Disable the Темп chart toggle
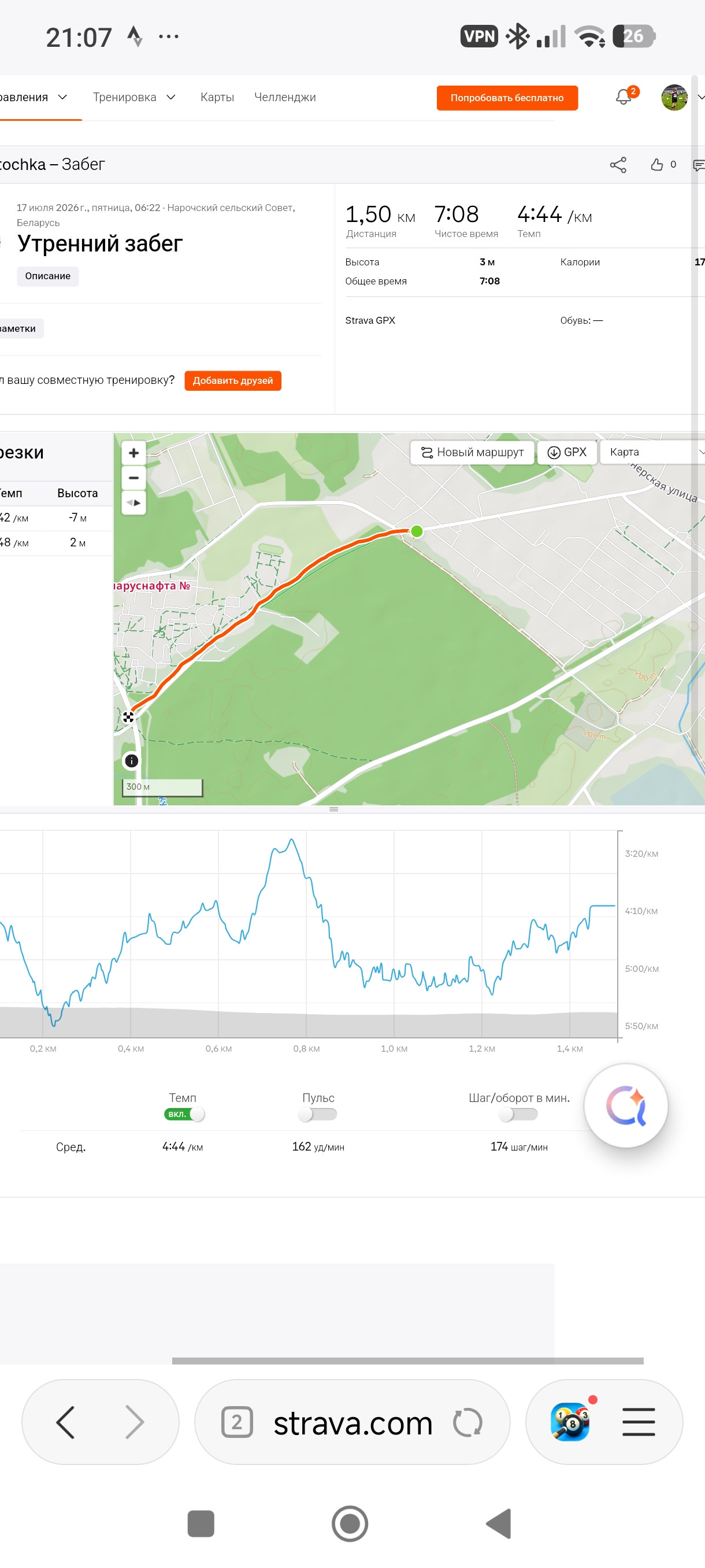This screenshot has height=1568, width=705. [184, 1114]
